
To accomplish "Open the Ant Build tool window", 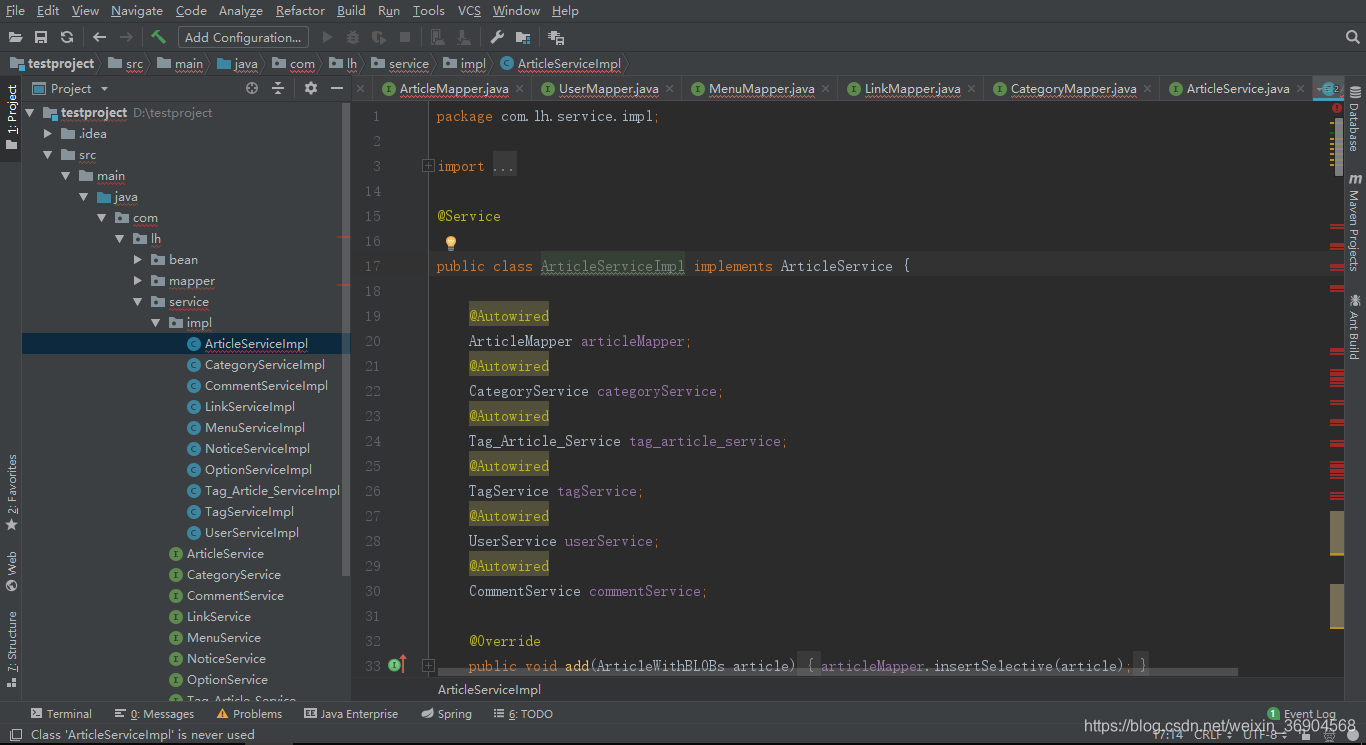I will pos(1354,327).
